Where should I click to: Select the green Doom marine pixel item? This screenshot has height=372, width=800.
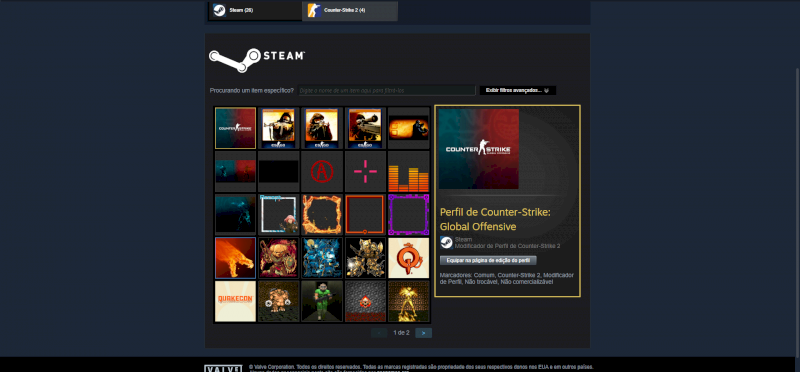[322, 301]
